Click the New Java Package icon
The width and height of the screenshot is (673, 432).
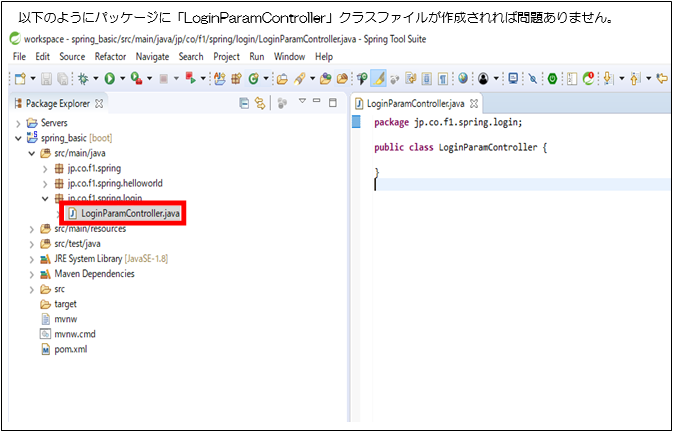click(x=237, y=77)
